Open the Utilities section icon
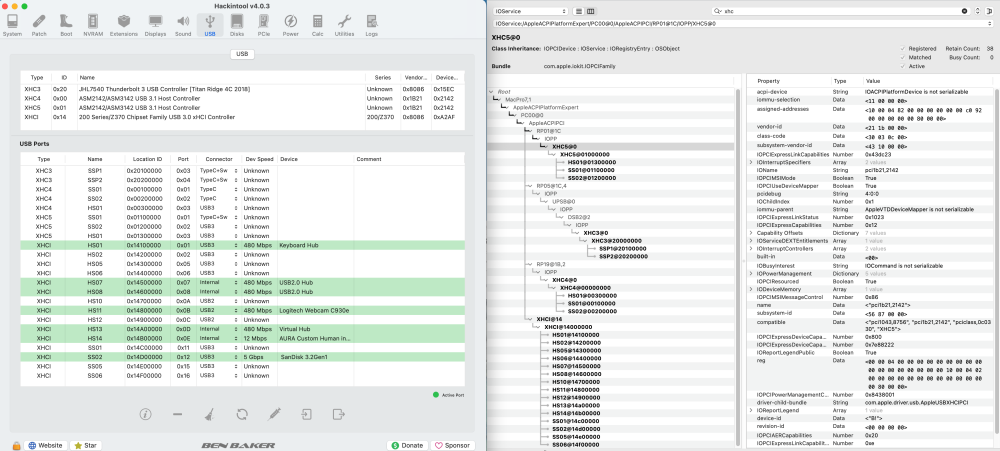This screenshot has height=451, width=1000. click(344, 26)
